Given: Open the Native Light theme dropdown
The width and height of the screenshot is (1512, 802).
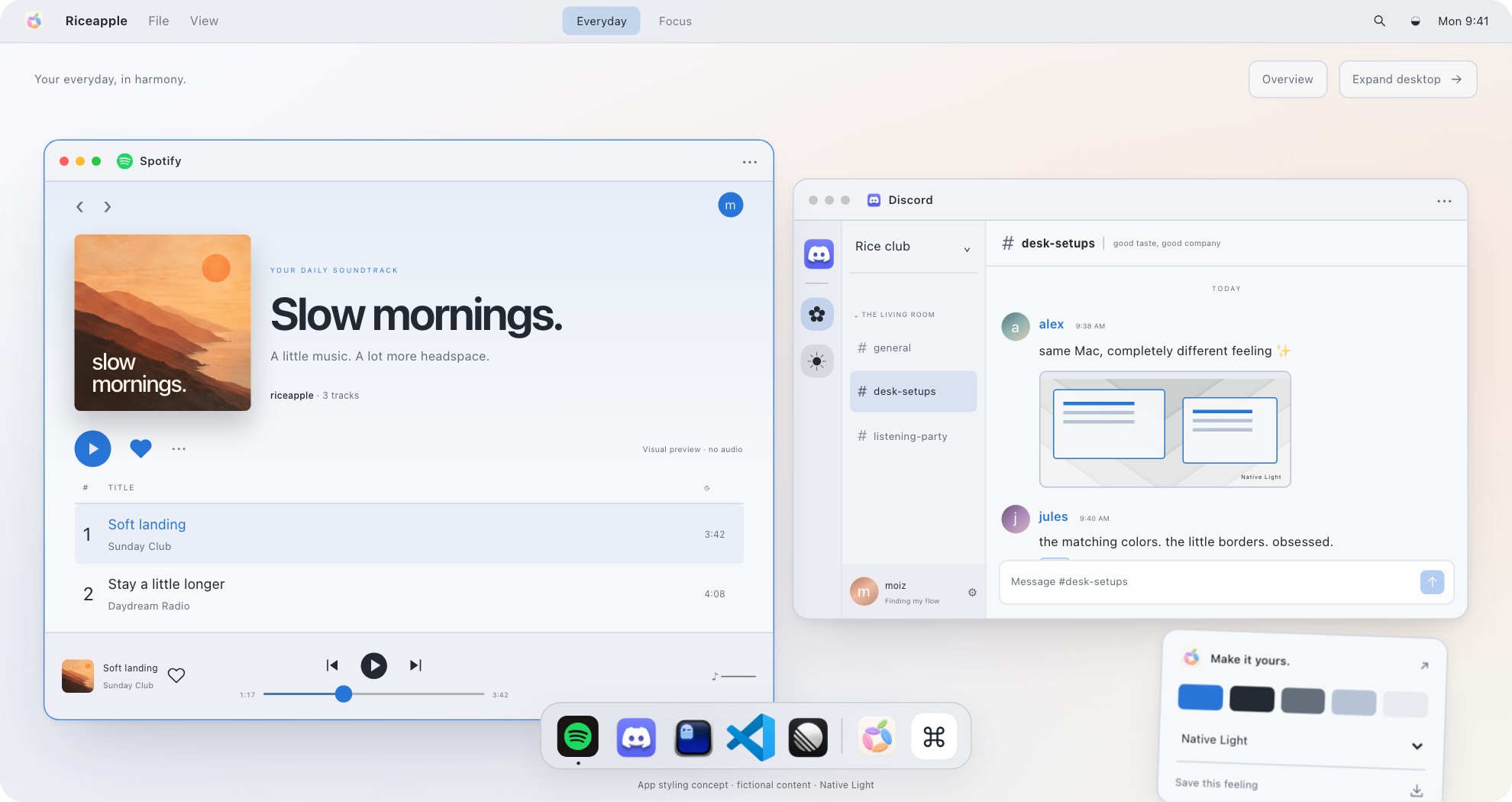Looking at the screenshot, I should [x=1417, y=745].
